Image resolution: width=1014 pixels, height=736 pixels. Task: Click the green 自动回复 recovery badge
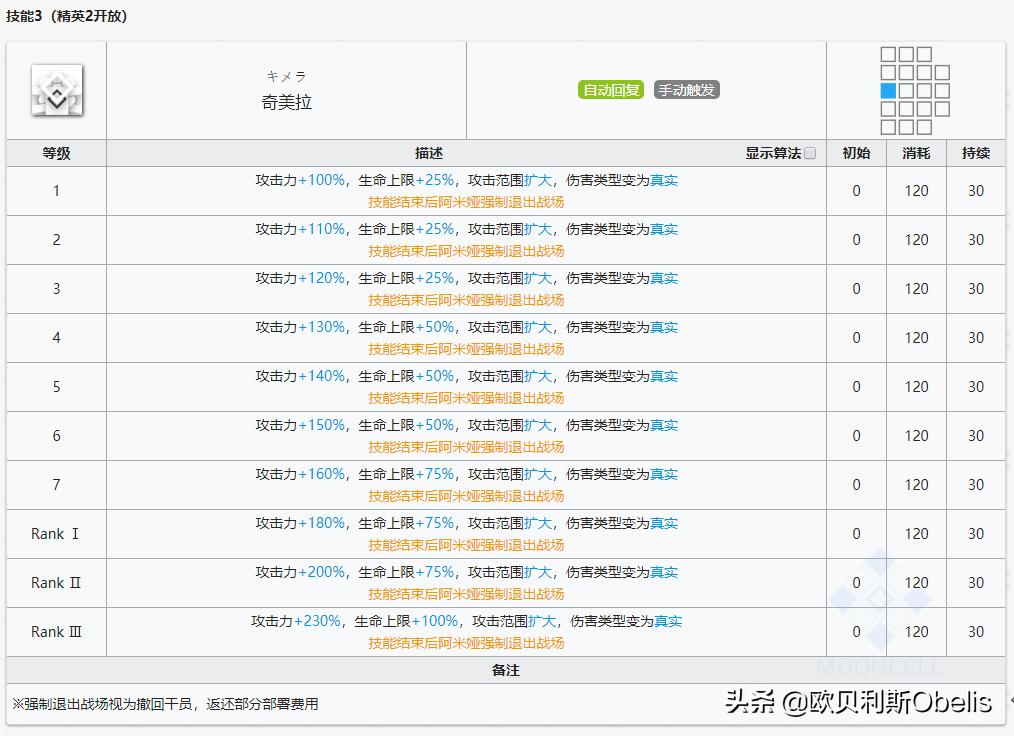pyautogui.click(x=610, y=89)
